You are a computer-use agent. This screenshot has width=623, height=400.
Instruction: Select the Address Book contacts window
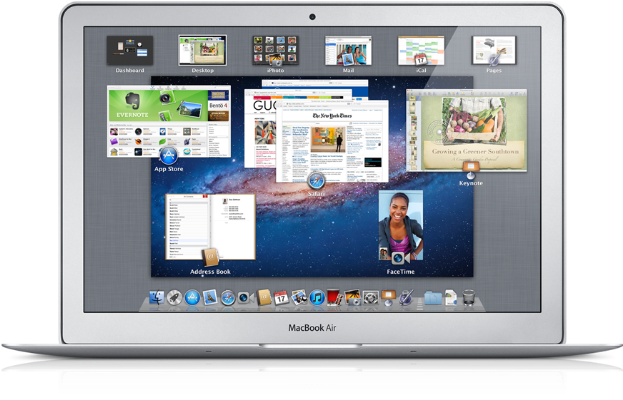coord(211,227)
